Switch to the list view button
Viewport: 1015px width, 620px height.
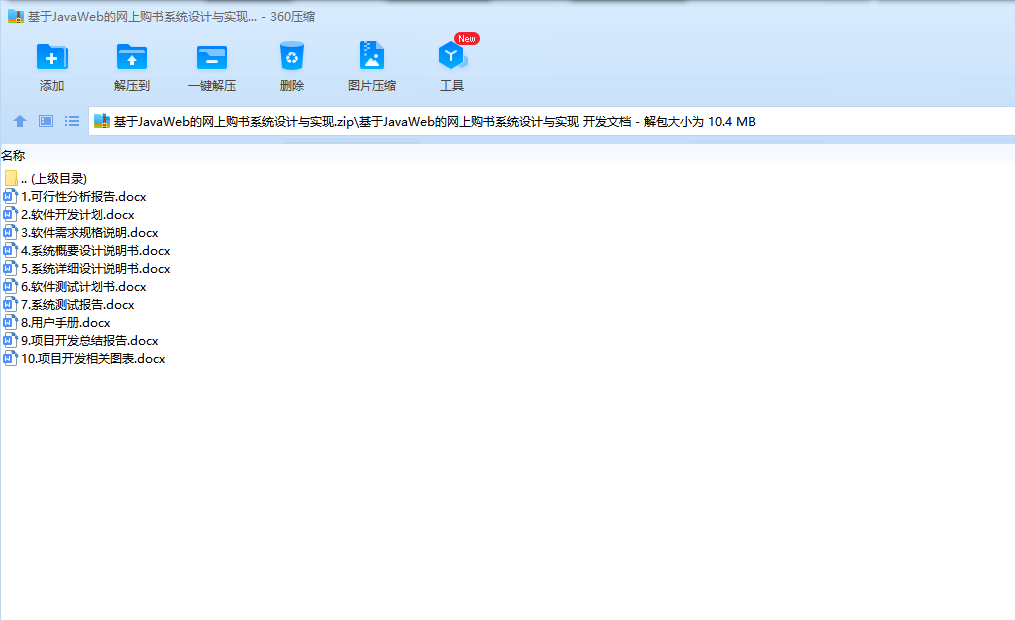click(x=72, y=121)
